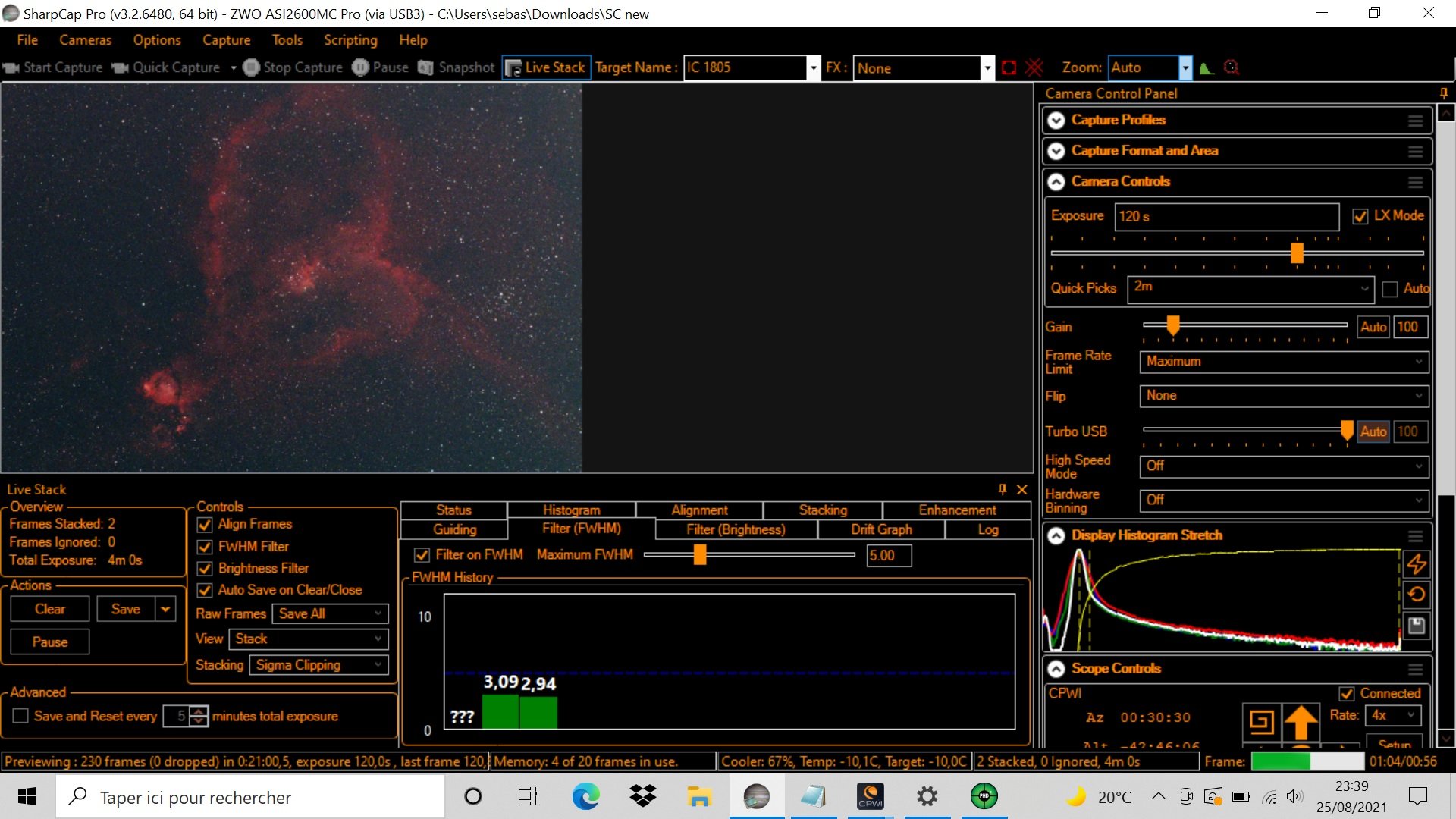This screenshot has height=819, width=1456.
Task: Switch to the Drift Graph tab
Action: click(x=881, y=529)
